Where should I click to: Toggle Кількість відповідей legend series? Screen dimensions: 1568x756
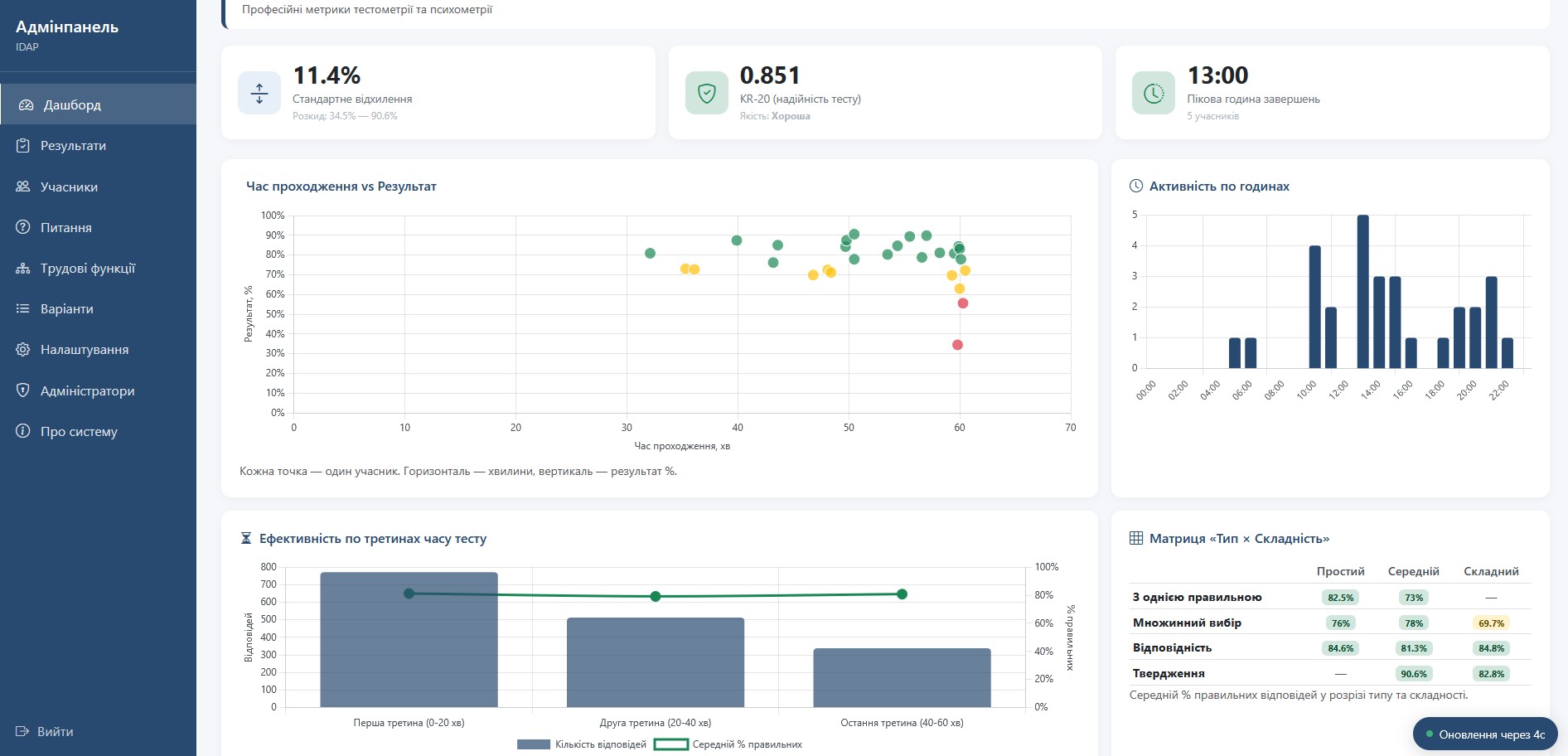pos(582,744)
